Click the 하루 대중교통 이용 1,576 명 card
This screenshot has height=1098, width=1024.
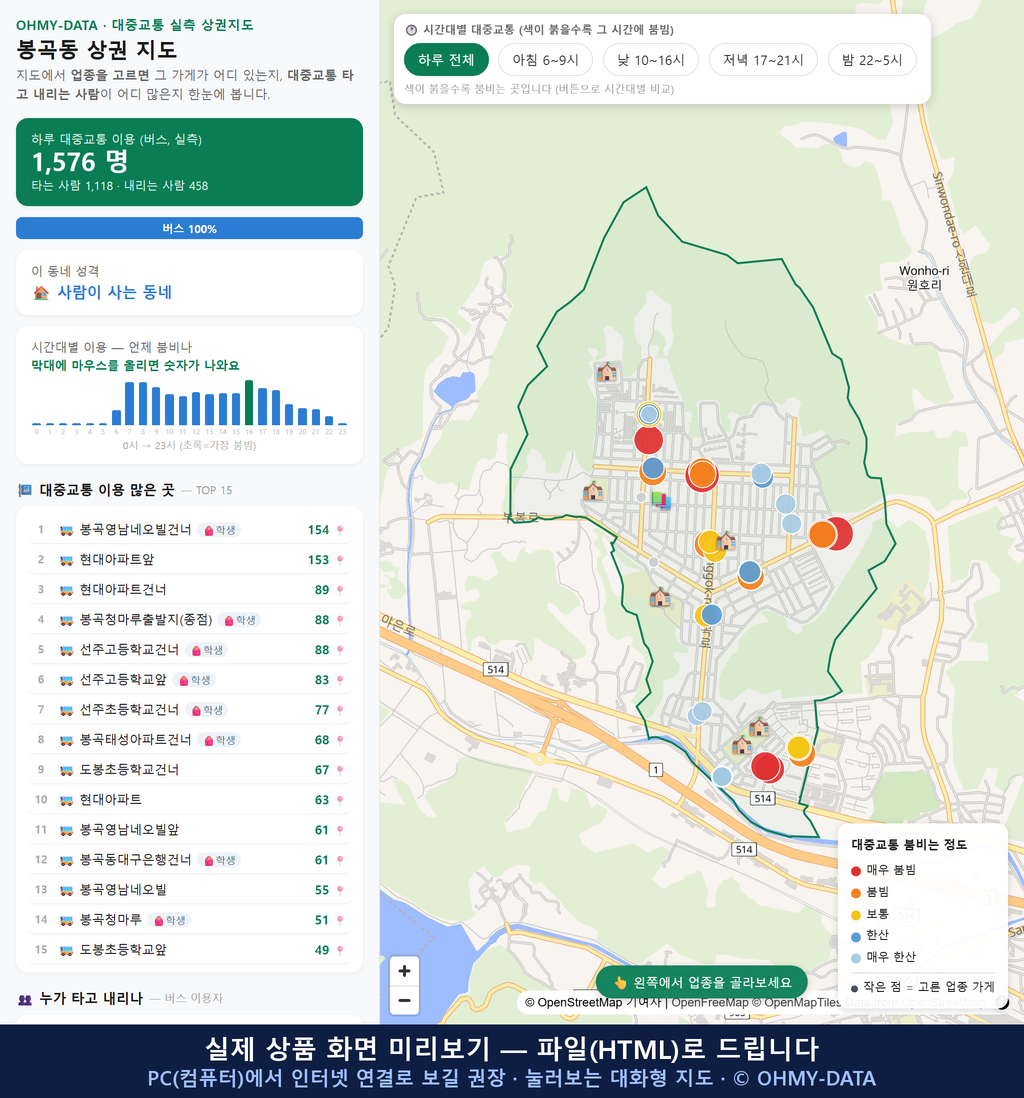pos(189,162)
